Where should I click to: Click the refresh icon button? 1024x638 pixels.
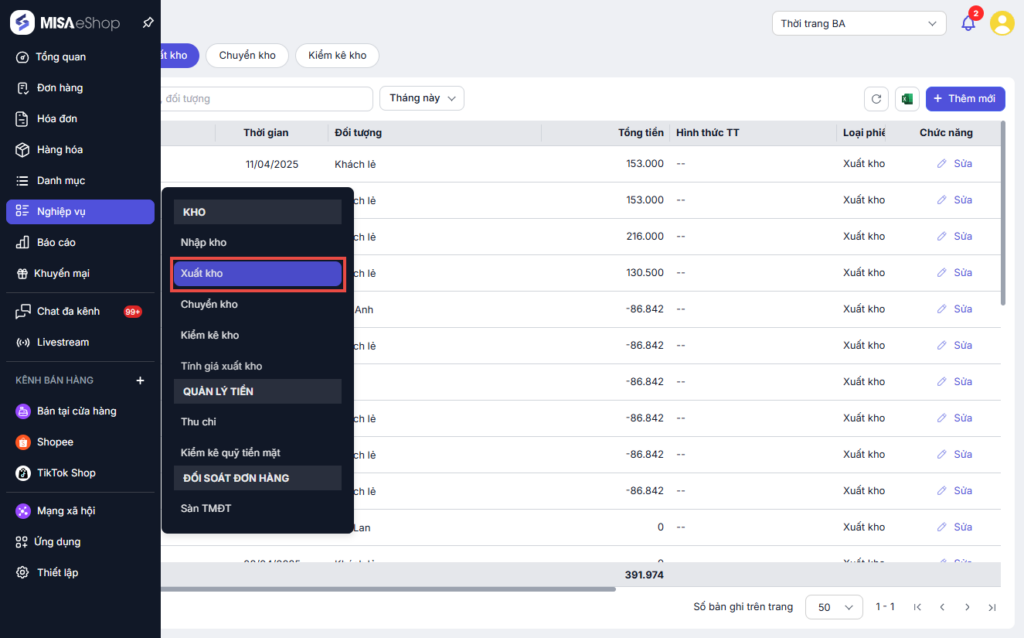tap(876, 99)
